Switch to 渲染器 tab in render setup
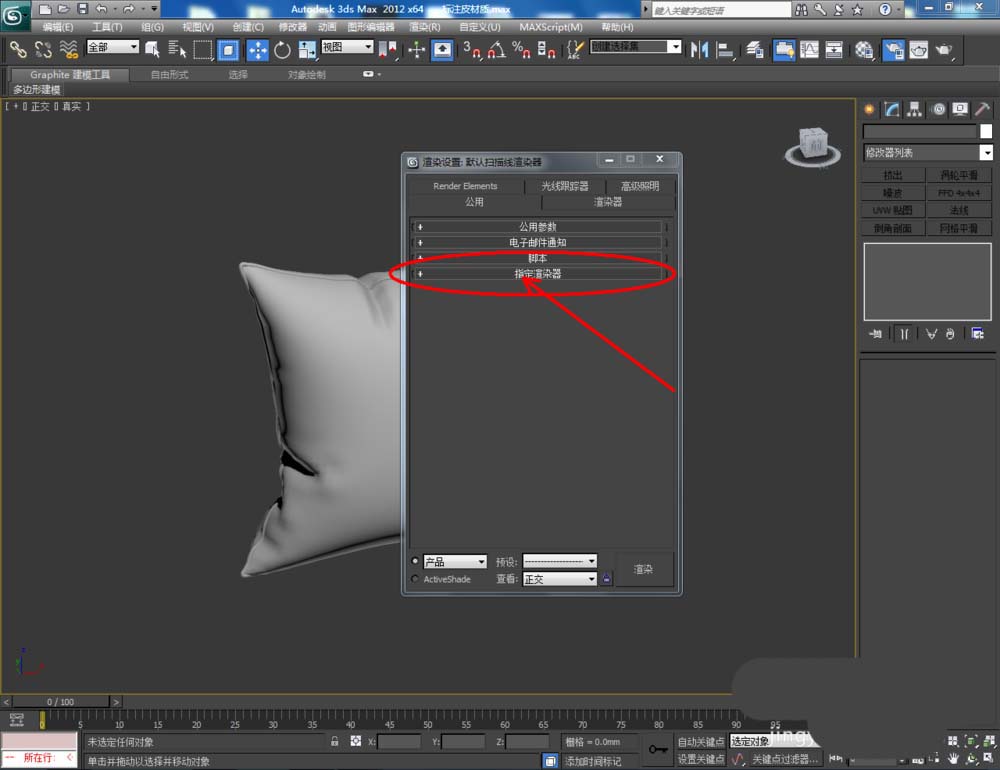This screenshot has height=770, width=1000. [x=608, y=202]
